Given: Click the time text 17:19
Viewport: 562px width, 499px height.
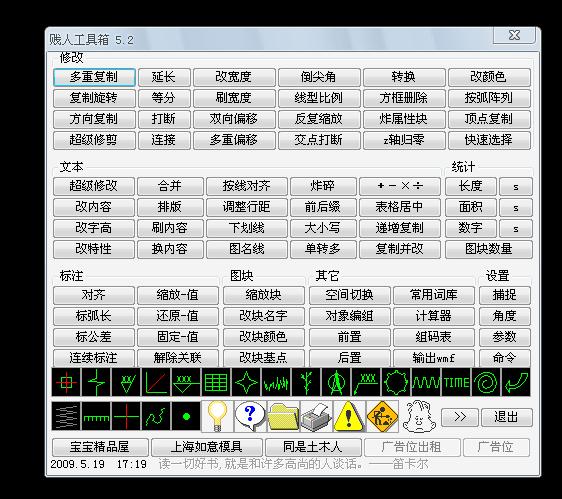Looking at the screenshot, I should coord(132,464).
